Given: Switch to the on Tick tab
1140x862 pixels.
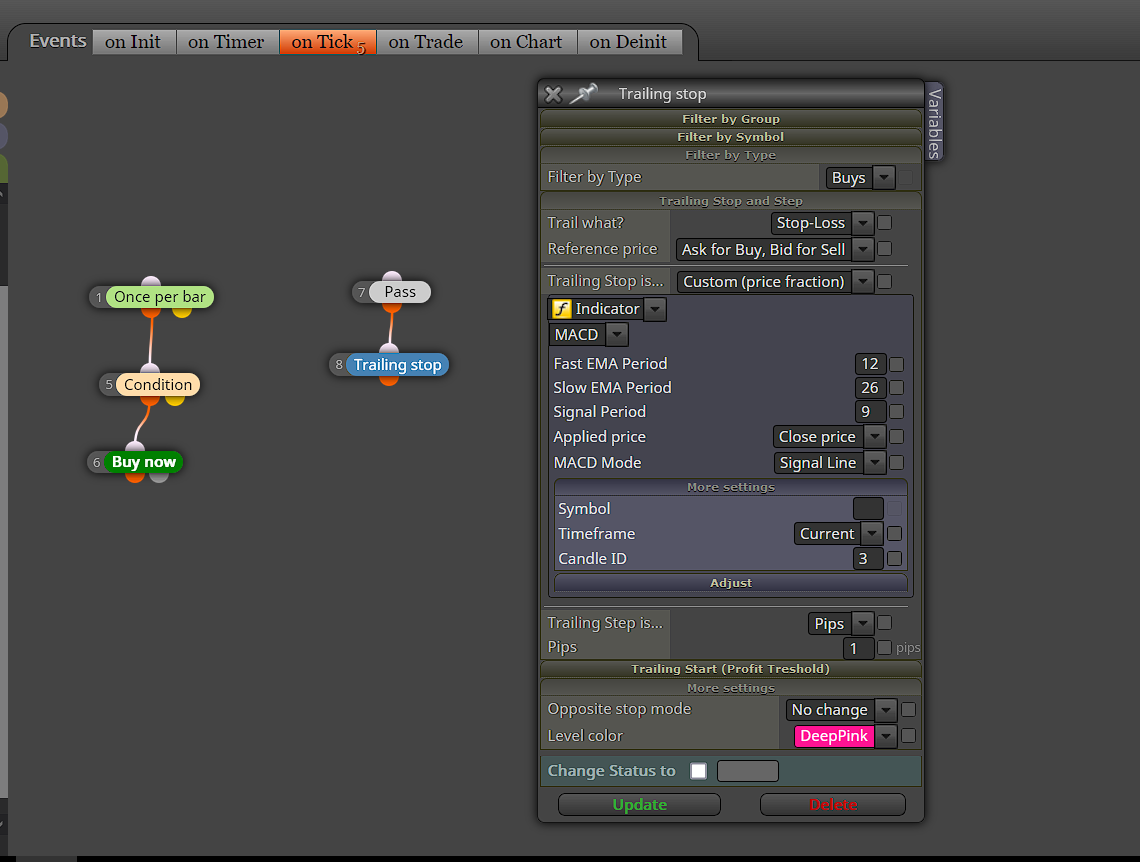Looking at the screenshot, I should click(x=328, y=42).
